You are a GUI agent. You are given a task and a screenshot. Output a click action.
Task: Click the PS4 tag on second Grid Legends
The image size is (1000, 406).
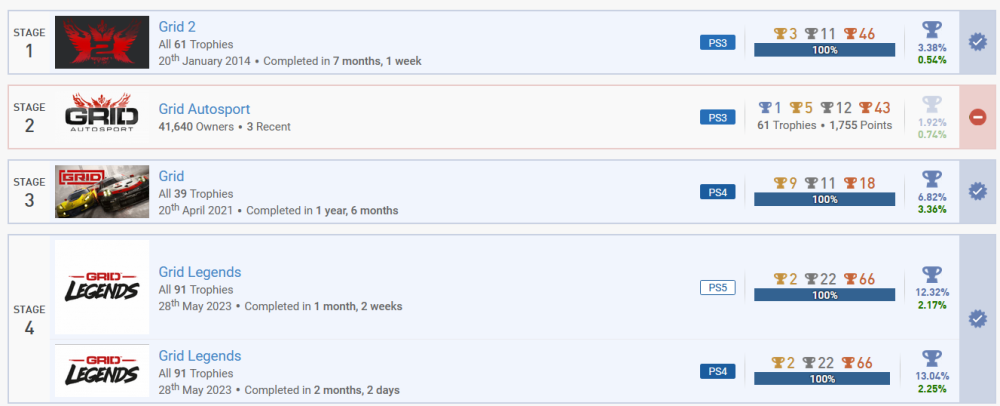tap(718, 372)
